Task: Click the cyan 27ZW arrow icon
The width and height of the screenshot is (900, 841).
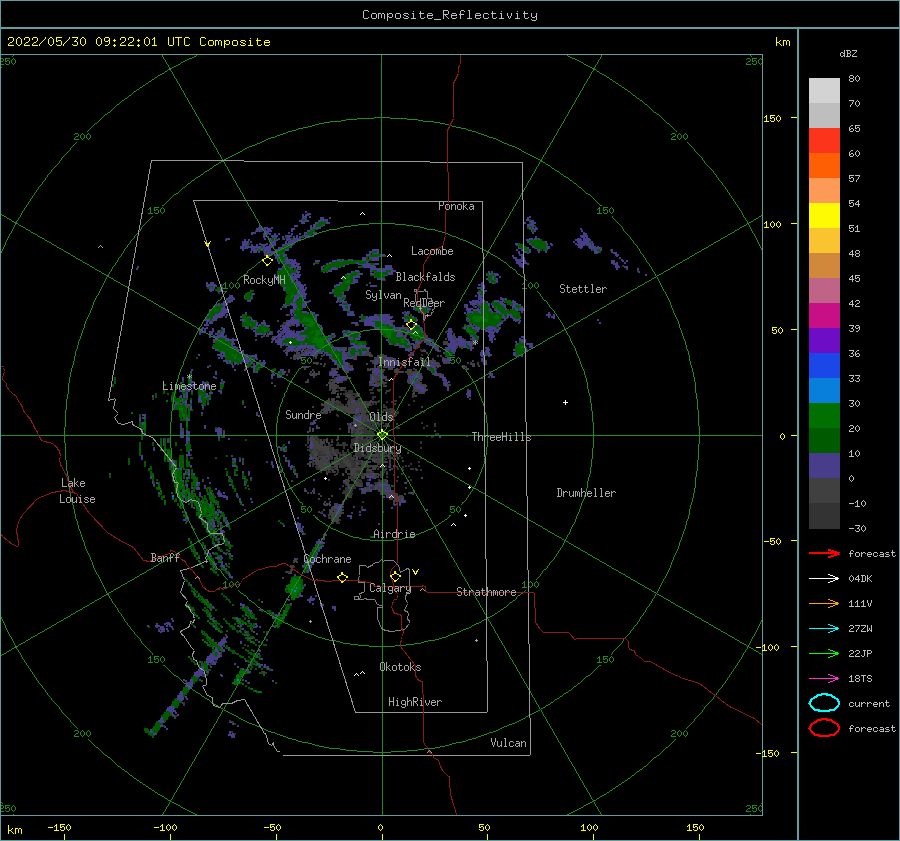Action: point(824,629)
